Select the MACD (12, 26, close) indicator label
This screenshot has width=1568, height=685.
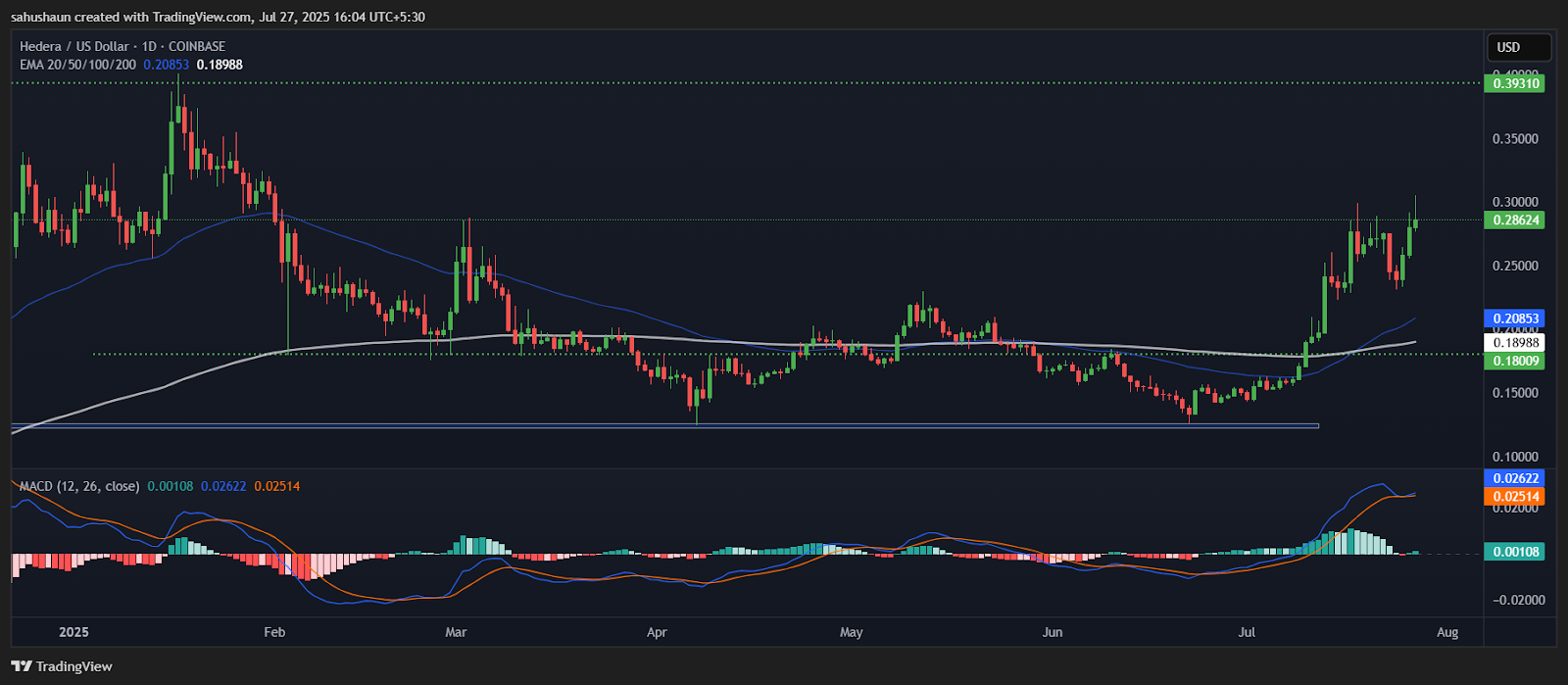pyautogui.click(x=79, y=486)
